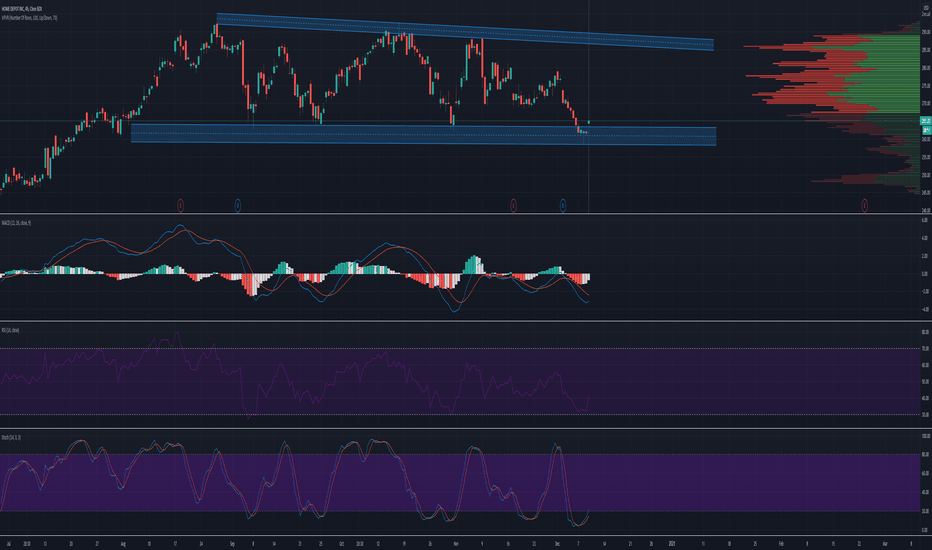Click the Nov label on time axis
This screenshot has height=550, width=932.
point(456,543)
